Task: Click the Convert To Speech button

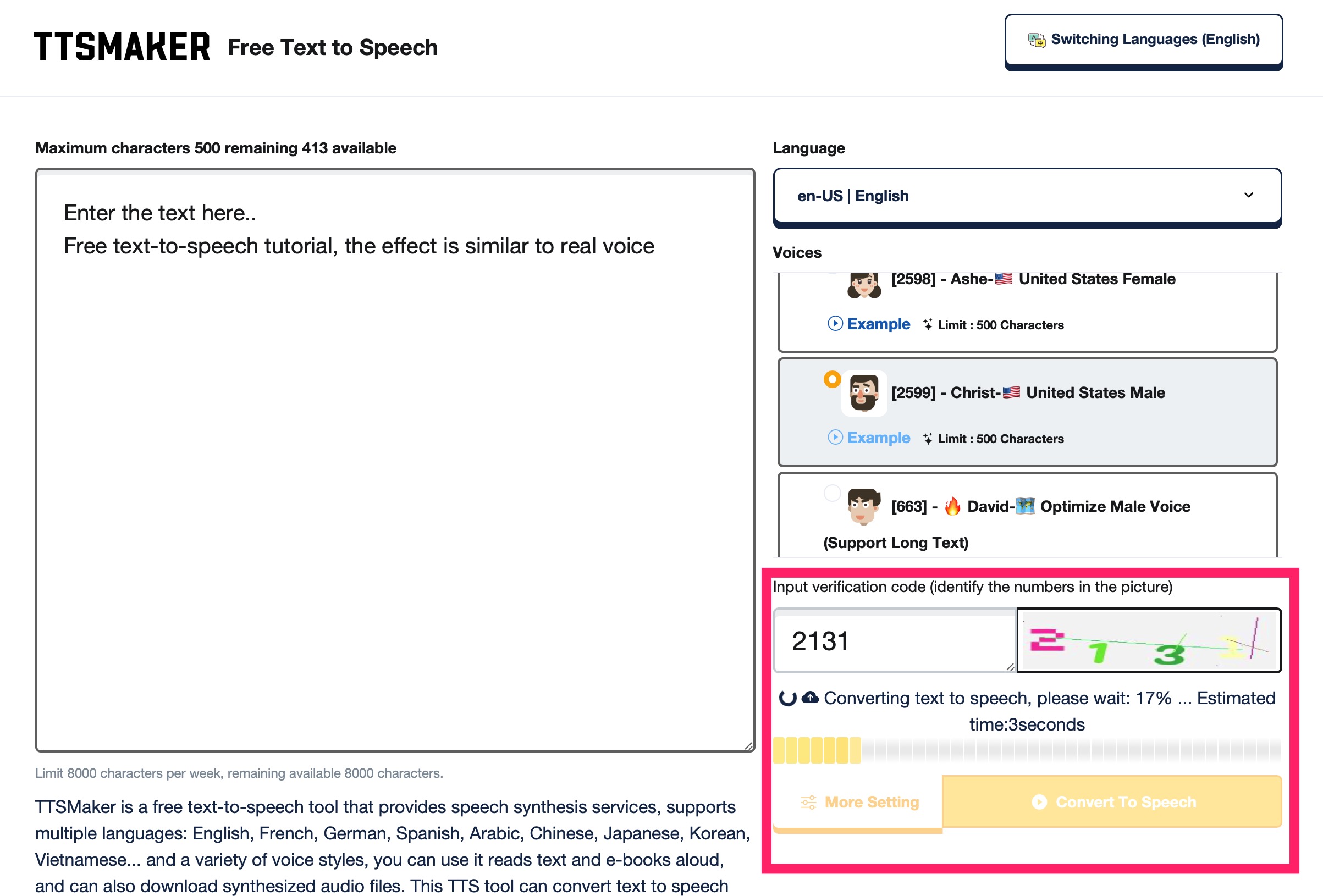Action: pyautogui.click(x=1112, y=801)
